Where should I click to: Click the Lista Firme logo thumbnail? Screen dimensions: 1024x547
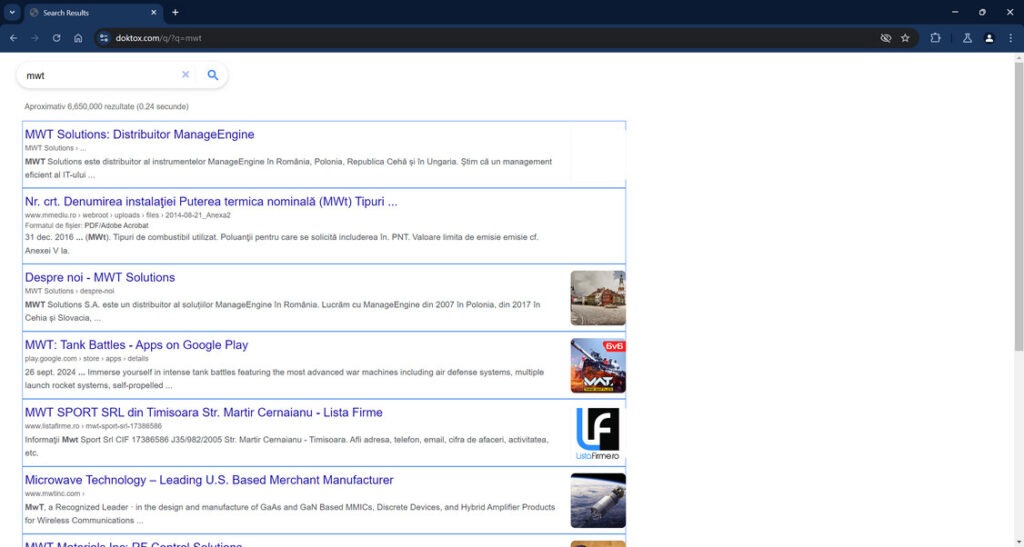(598, 433)
